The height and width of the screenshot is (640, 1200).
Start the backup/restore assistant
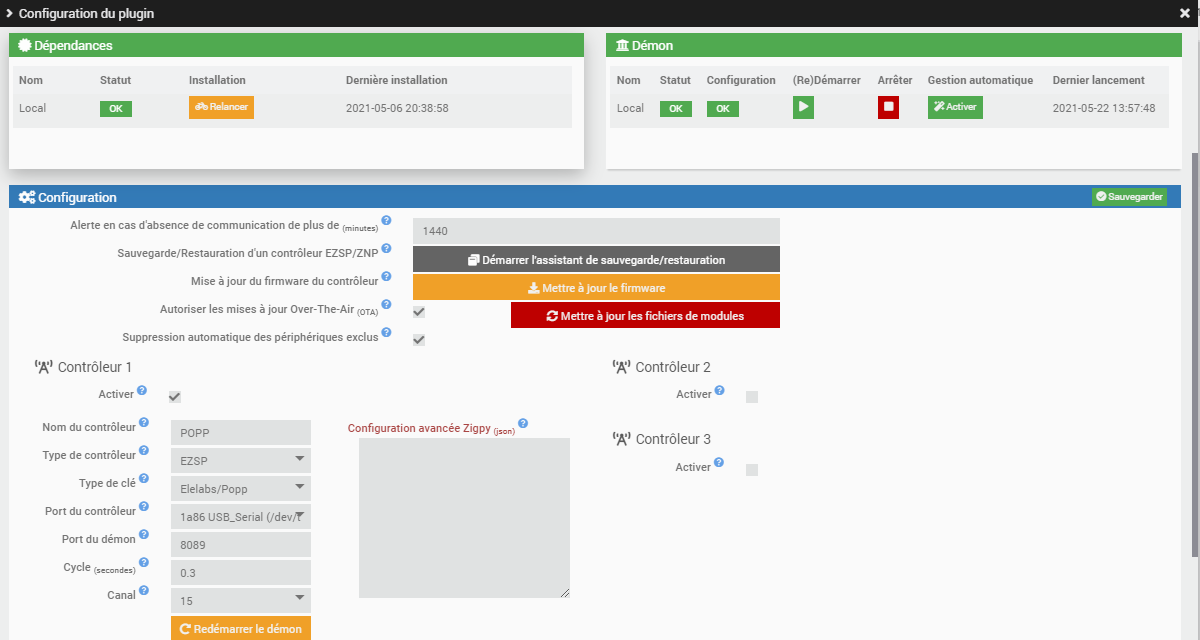596,259
